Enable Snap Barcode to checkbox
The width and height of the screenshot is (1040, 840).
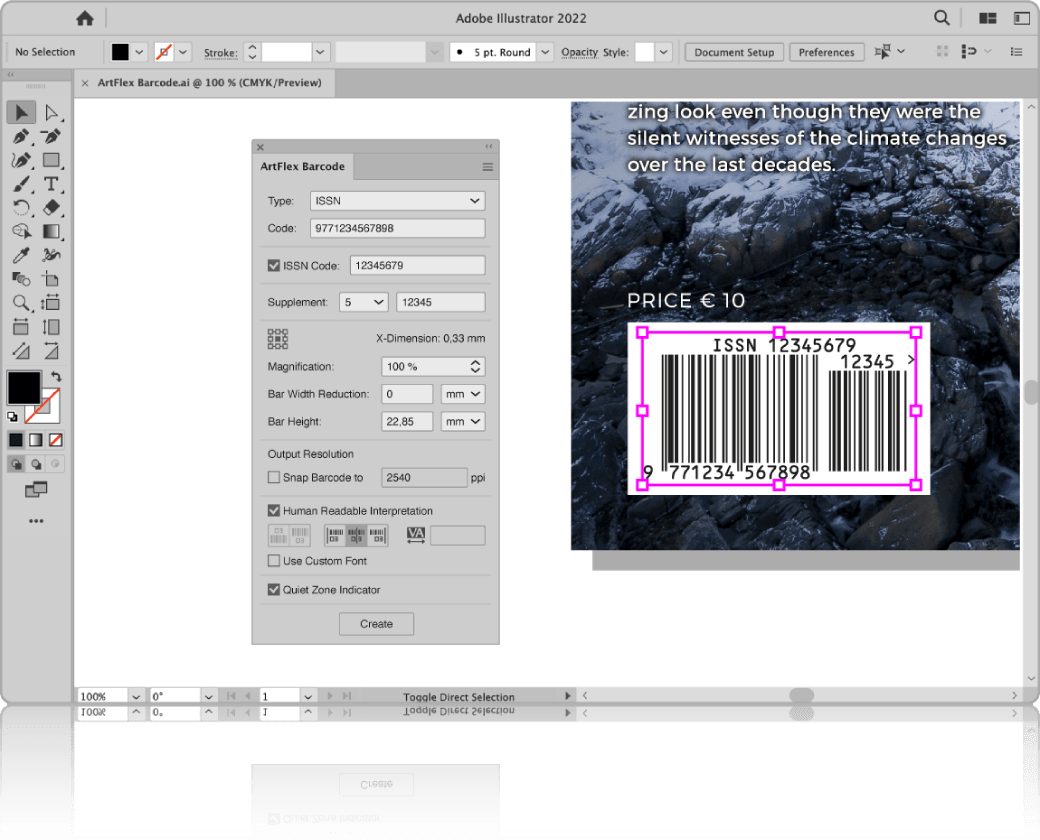[x=274, y=478]
